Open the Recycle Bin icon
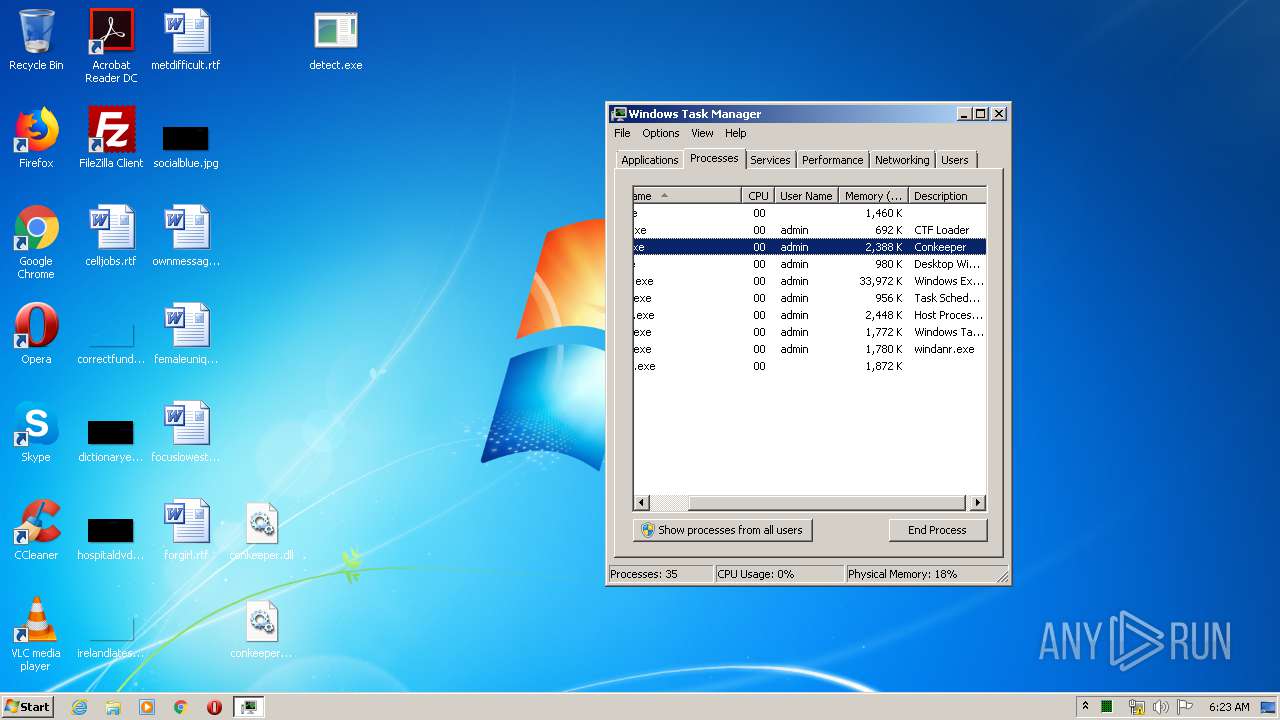The image size is (1280, 720). (x=36, y=40)
